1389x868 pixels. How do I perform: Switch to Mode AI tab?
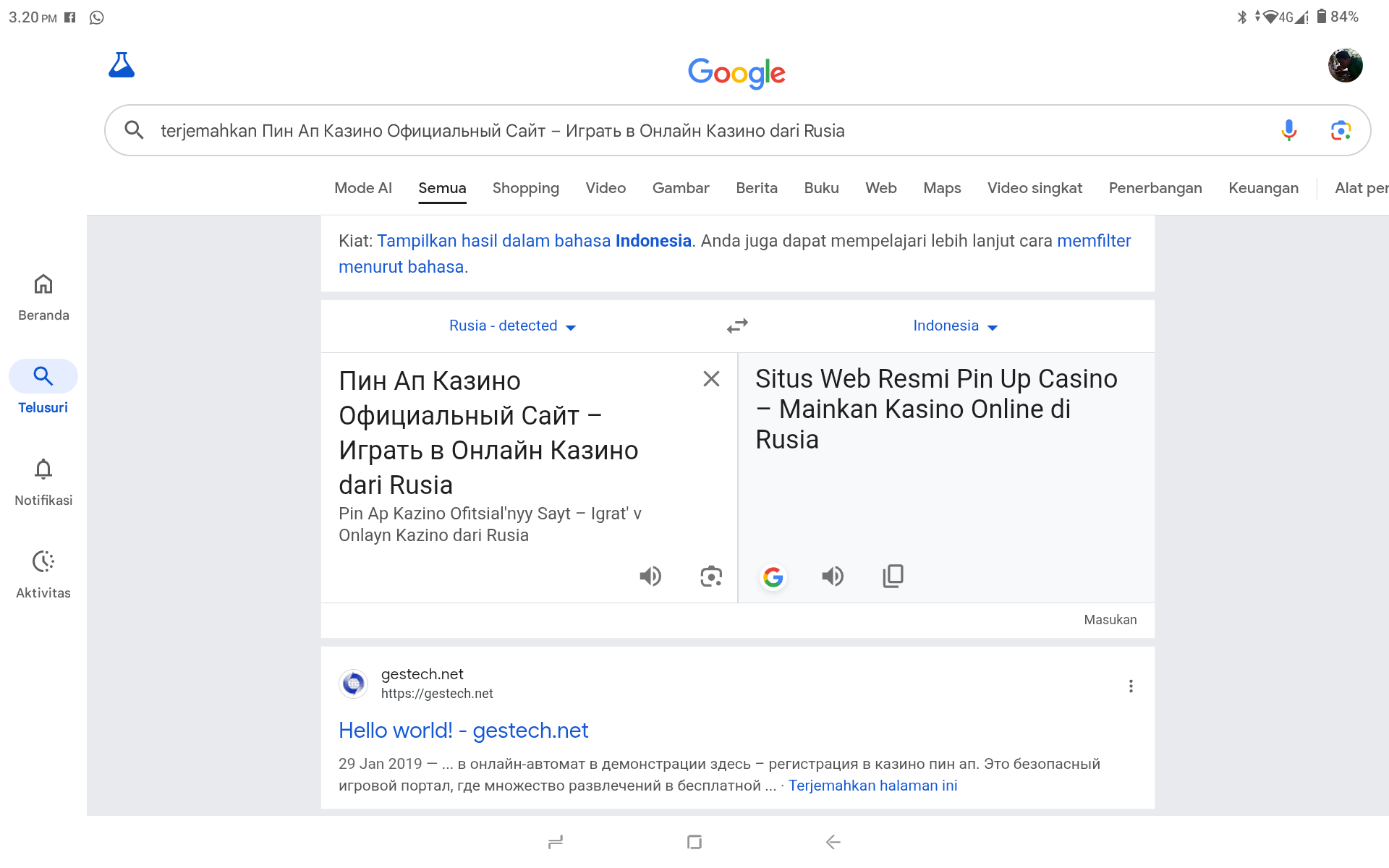(x=363, y=188)
